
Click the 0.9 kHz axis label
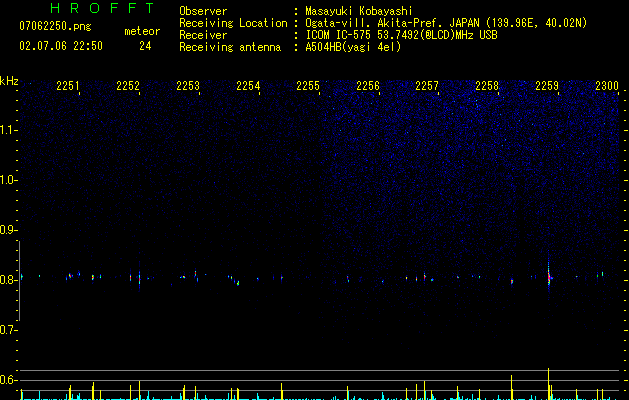click(8, 230)
